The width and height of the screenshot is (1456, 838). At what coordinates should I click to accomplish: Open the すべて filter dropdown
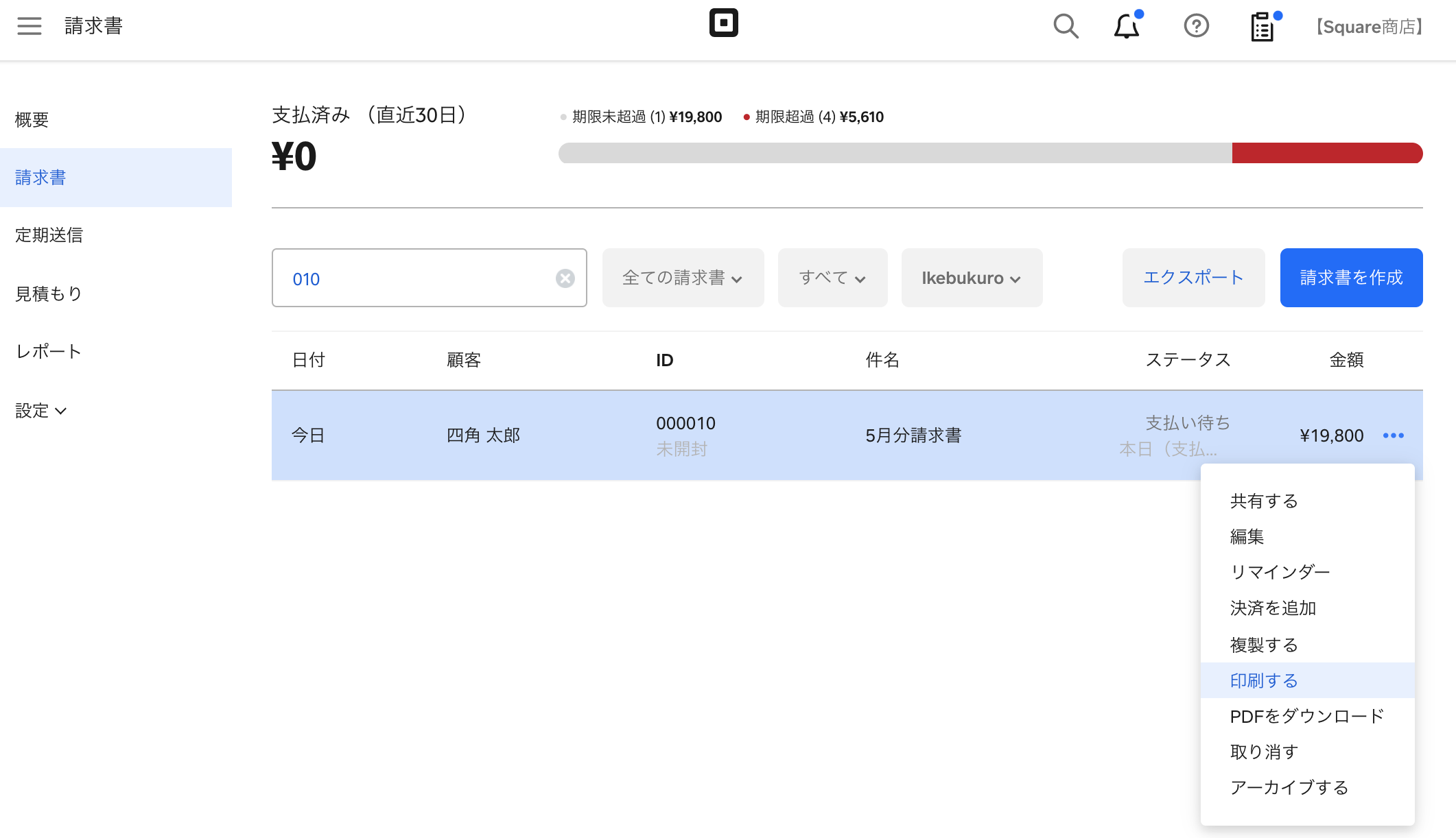tap(832, 278)
